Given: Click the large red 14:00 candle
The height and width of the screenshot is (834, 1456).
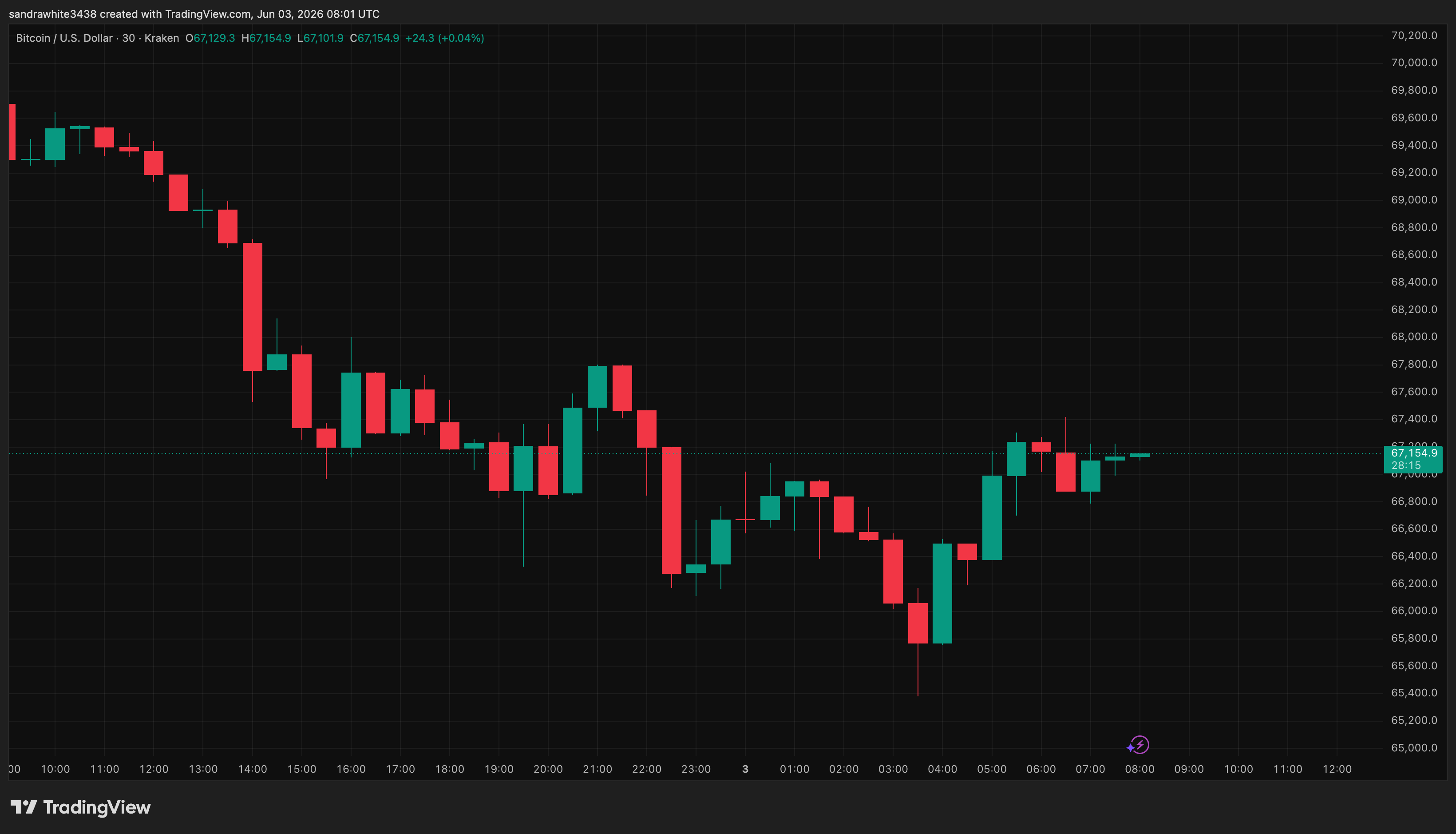Looking at the screenshot, I should 253,306.
